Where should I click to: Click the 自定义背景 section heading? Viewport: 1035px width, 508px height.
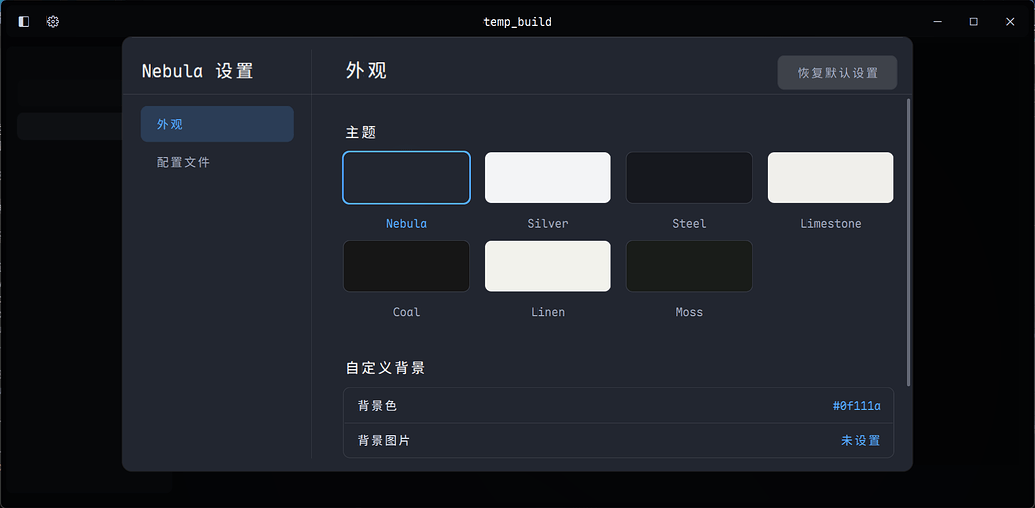385,368
